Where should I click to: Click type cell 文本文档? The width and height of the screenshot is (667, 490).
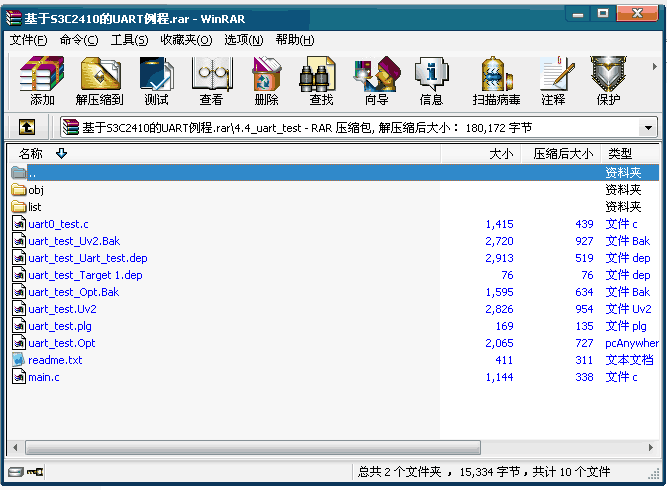[x=629, y=360]
